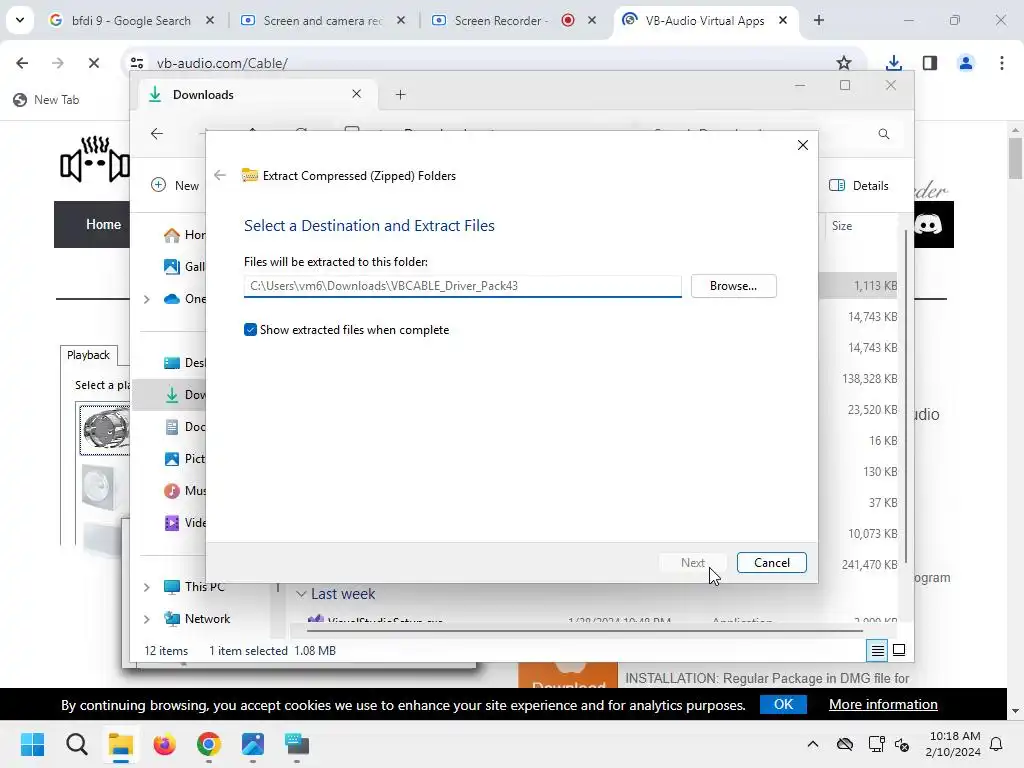Switch to details list view icon
Image resolution: width=1024 pixels, height=768 pixels.
(877, 650)
